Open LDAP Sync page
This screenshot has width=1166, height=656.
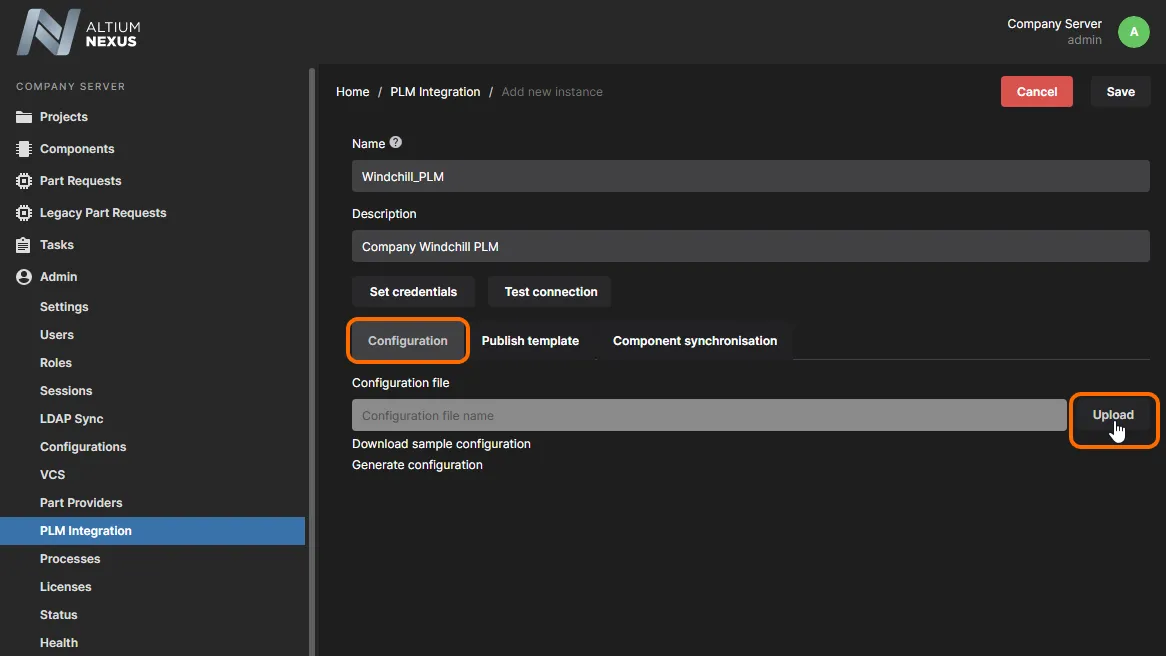tap(71, 419)
